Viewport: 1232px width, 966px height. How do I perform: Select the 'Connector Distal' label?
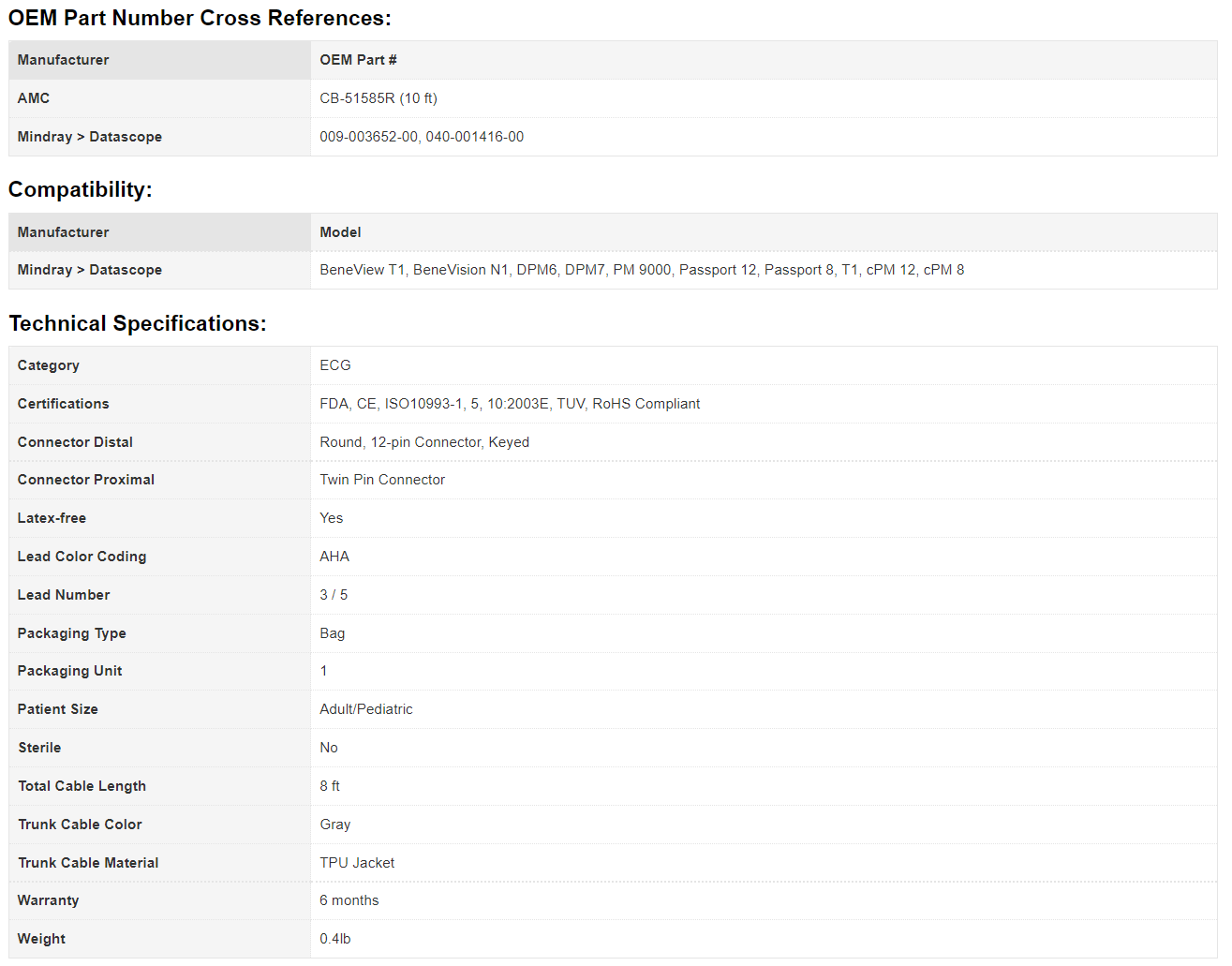75,442
